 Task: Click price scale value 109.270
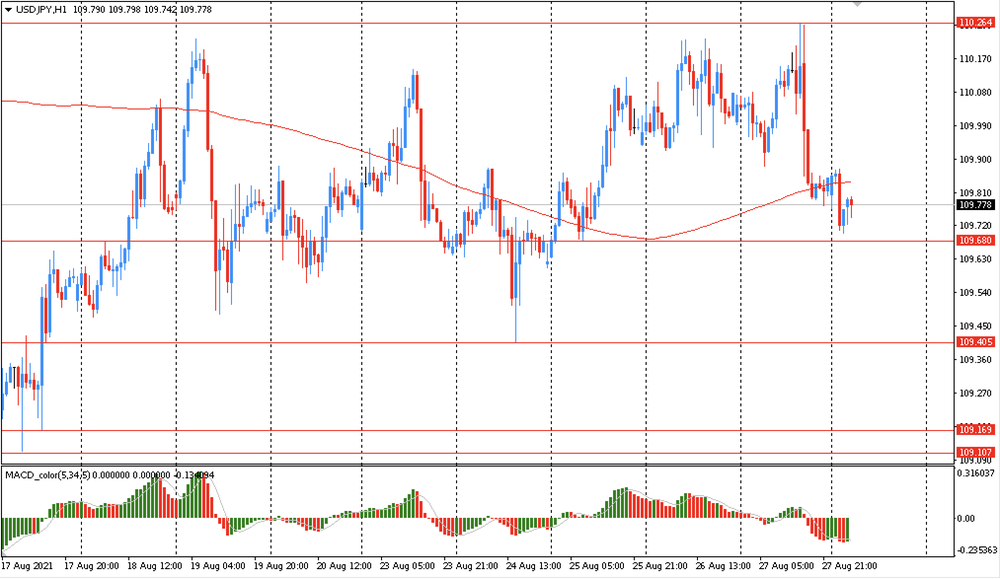point(976,393)
